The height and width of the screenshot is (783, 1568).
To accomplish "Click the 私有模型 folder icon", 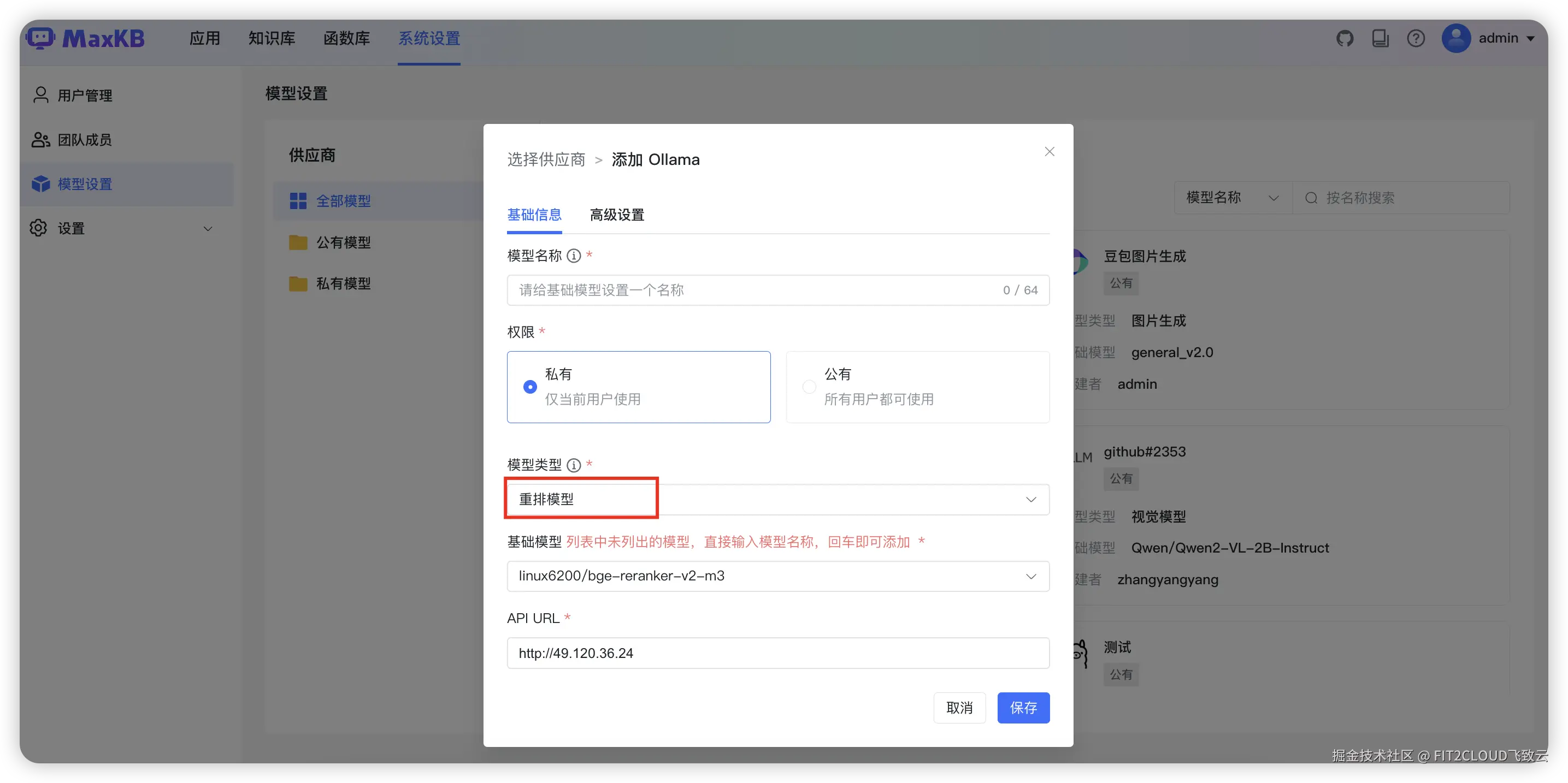I will click(x=298, y=283).
